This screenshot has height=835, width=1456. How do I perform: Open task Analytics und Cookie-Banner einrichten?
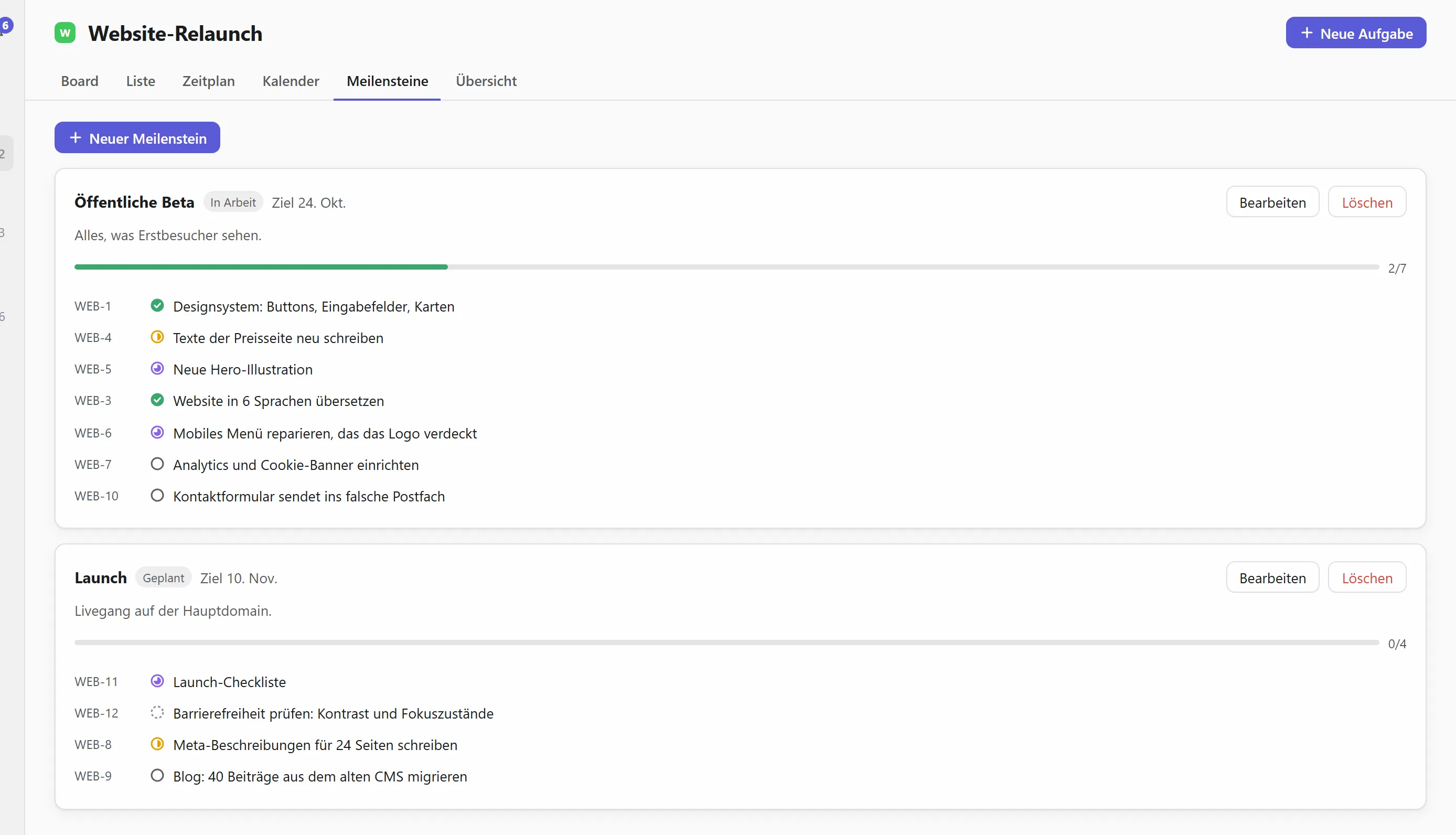pyautogui.click(x=296, y=465)
